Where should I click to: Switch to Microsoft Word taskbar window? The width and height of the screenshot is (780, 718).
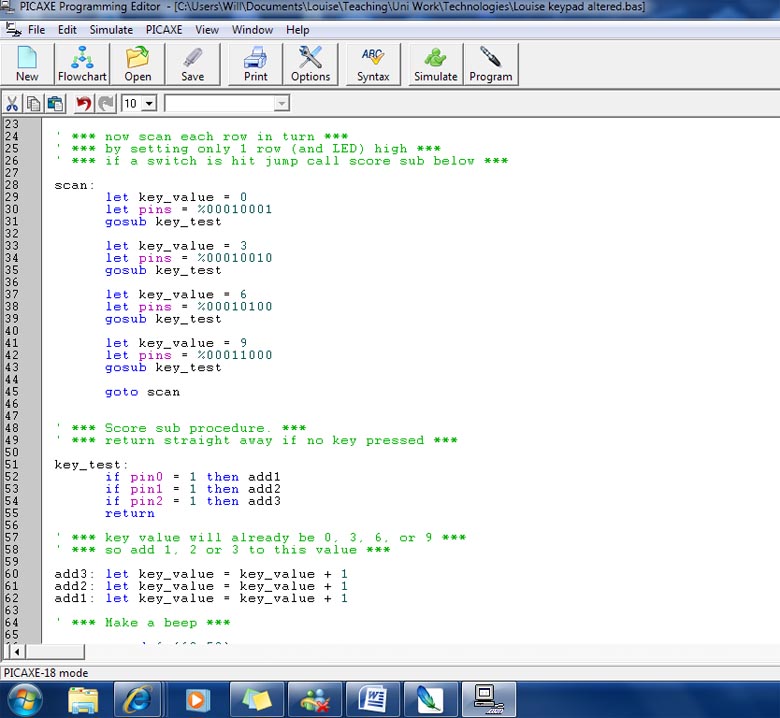point(373,700)
